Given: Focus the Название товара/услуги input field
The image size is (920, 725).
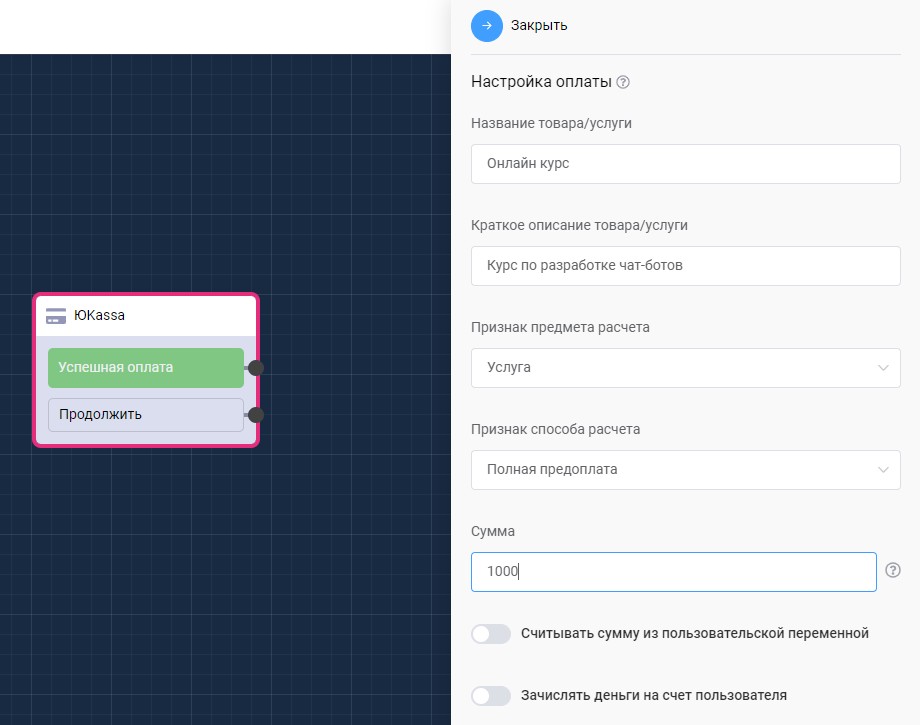Looking at the screenshot, I should tap(685, 164).
